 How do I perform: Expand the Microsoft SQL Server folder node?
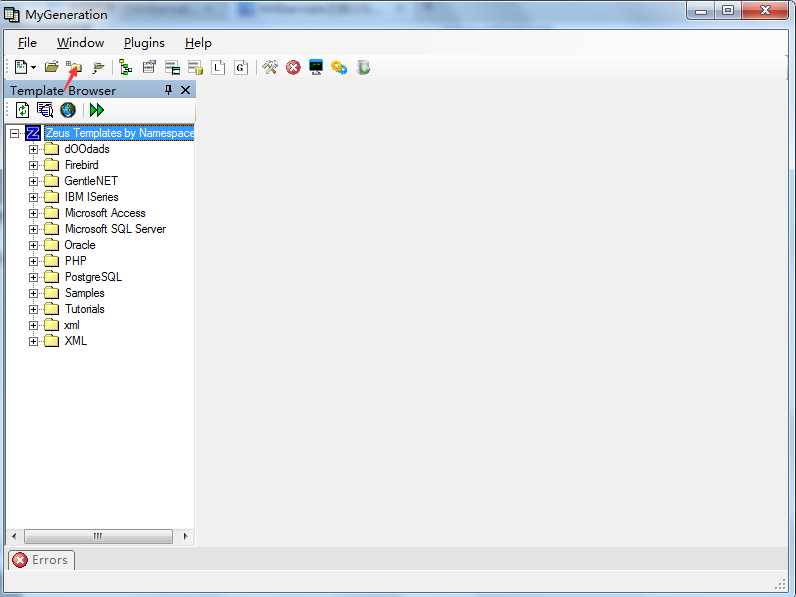point(33,229)
